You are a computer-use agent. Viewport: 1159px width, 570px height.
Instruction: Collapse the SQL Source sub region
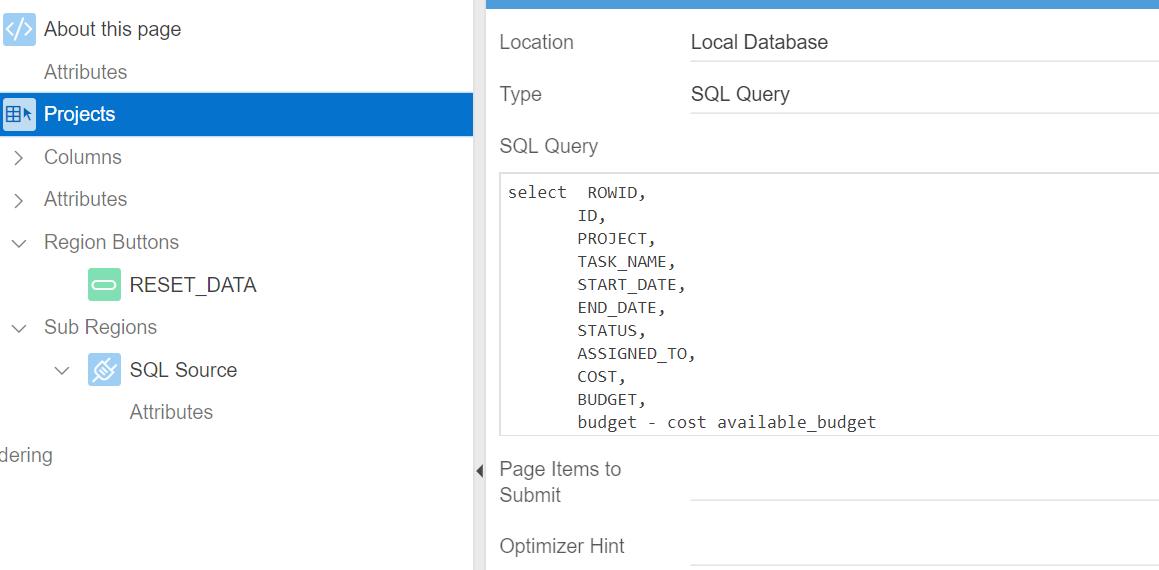pos(62,370)
